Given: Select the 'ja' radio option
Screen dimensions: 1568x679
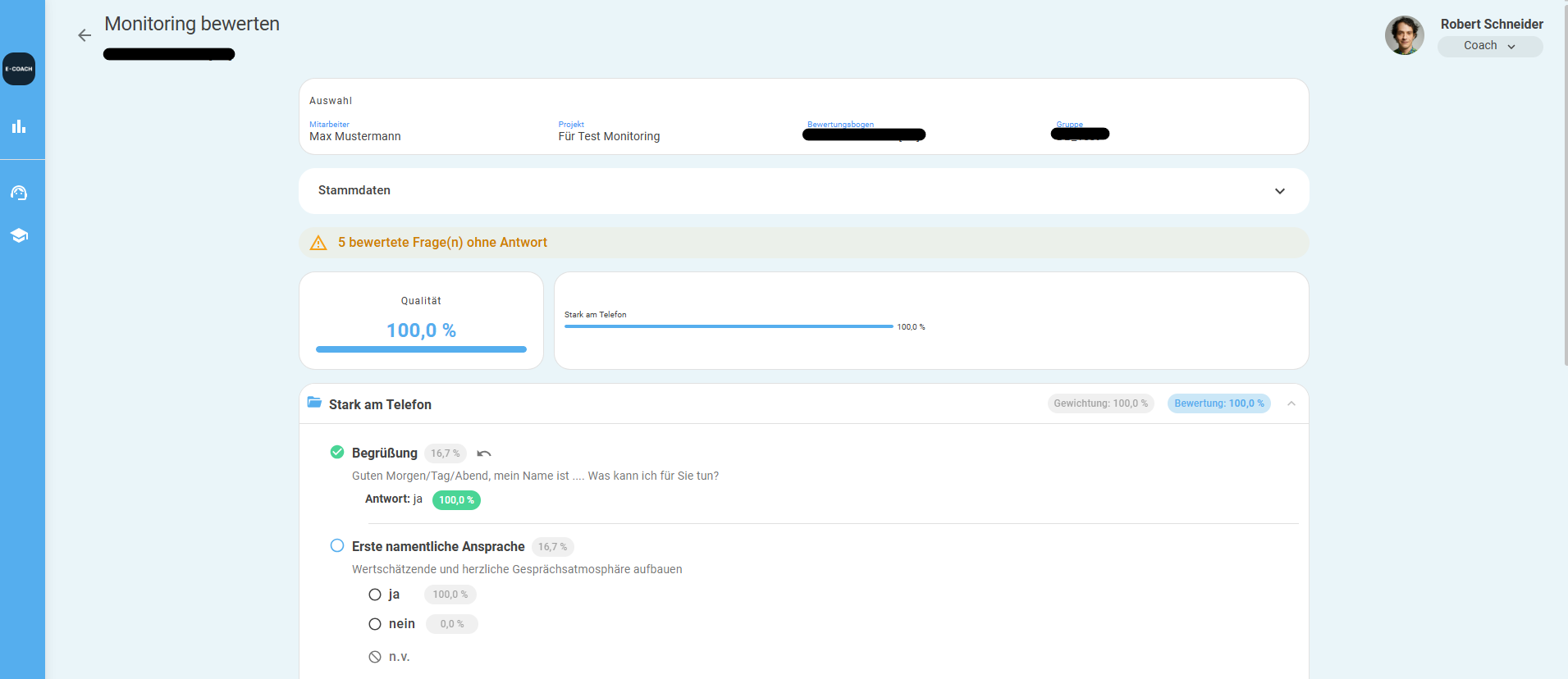Looking at the screenshot, I should coord(375,595).
